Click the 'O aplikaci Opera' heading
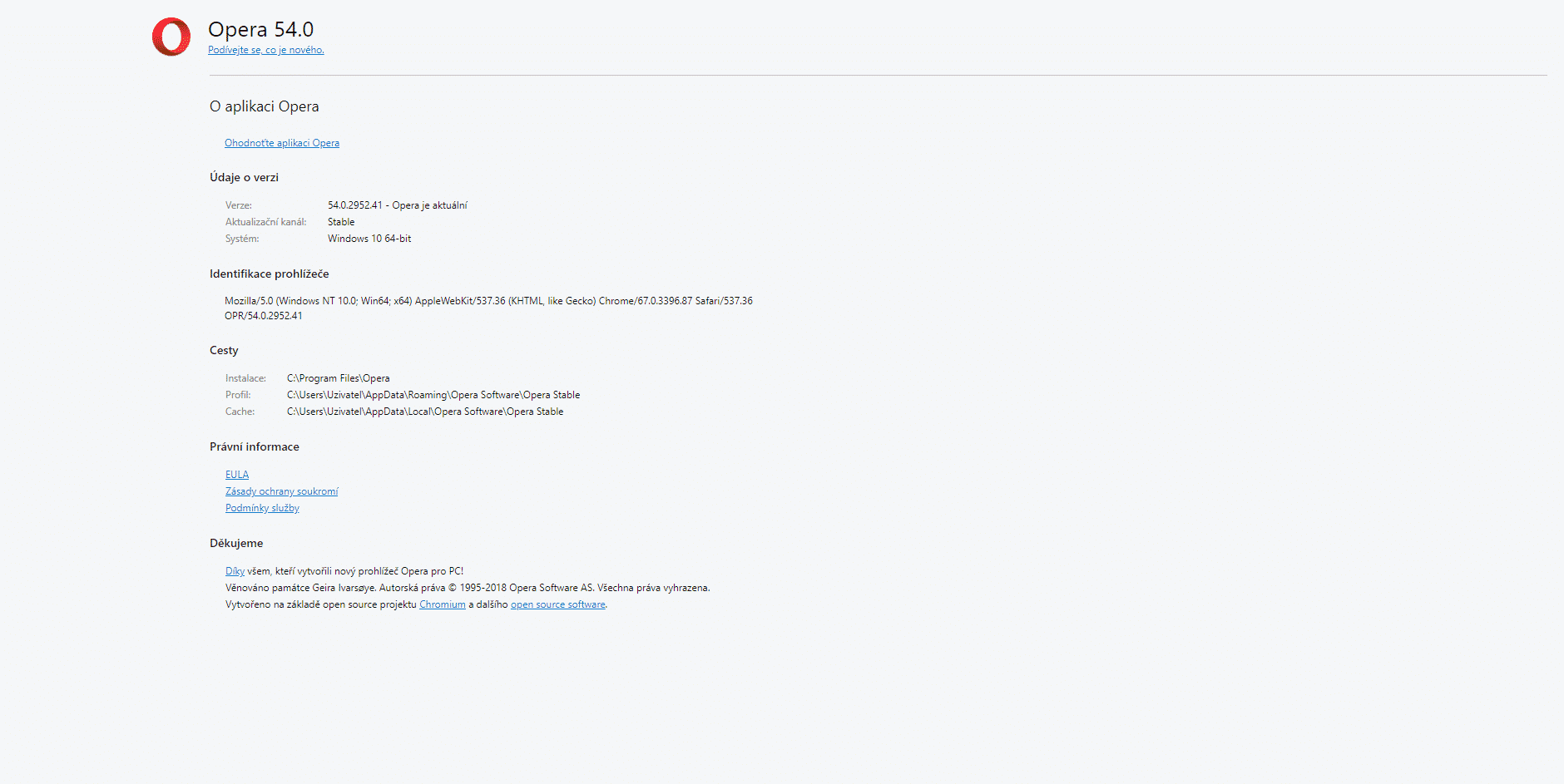 (x=264, y=106)
